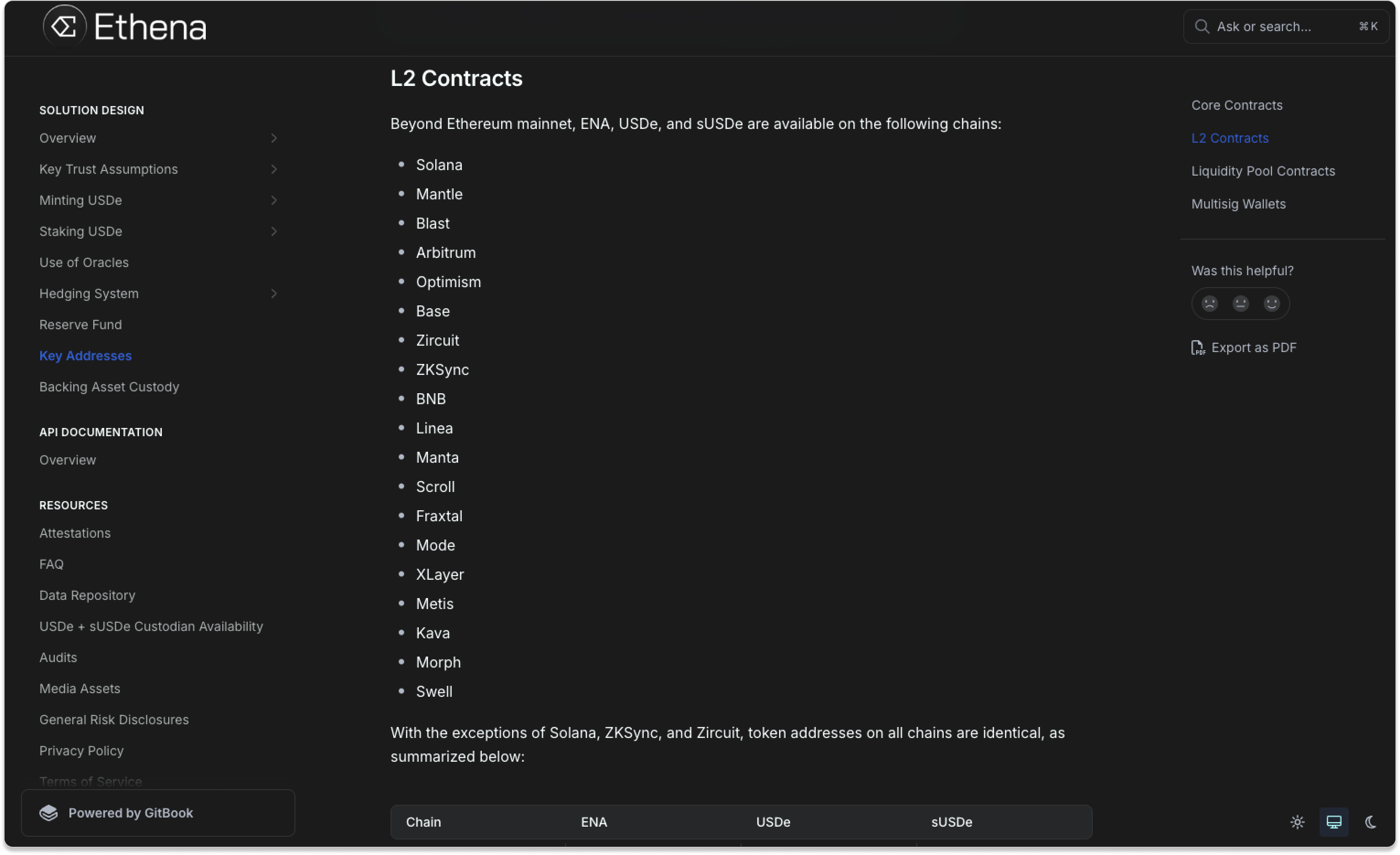Expand the Hedging System chevron
The image size is (1400, 855).
pos(274,294)
